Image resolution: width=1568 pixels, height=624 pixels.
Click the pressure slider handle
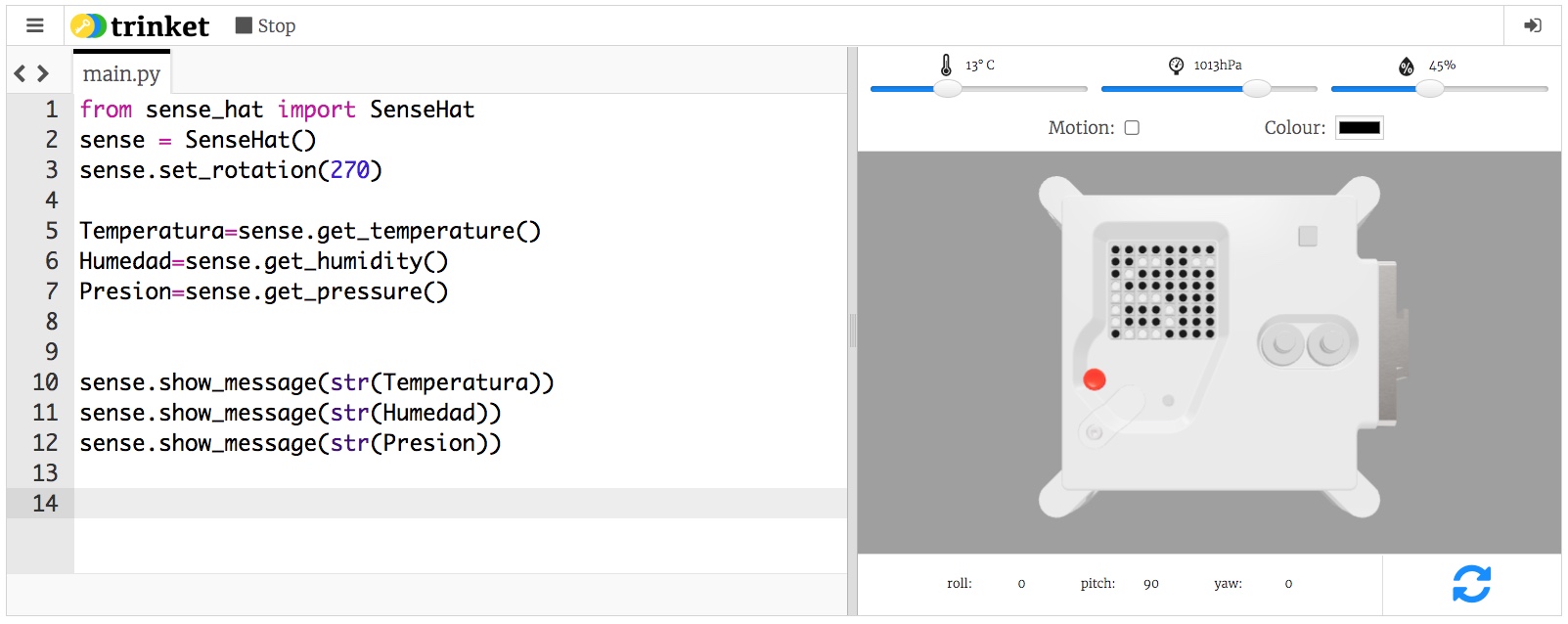pyautogui.click(x=1257, y=89)
